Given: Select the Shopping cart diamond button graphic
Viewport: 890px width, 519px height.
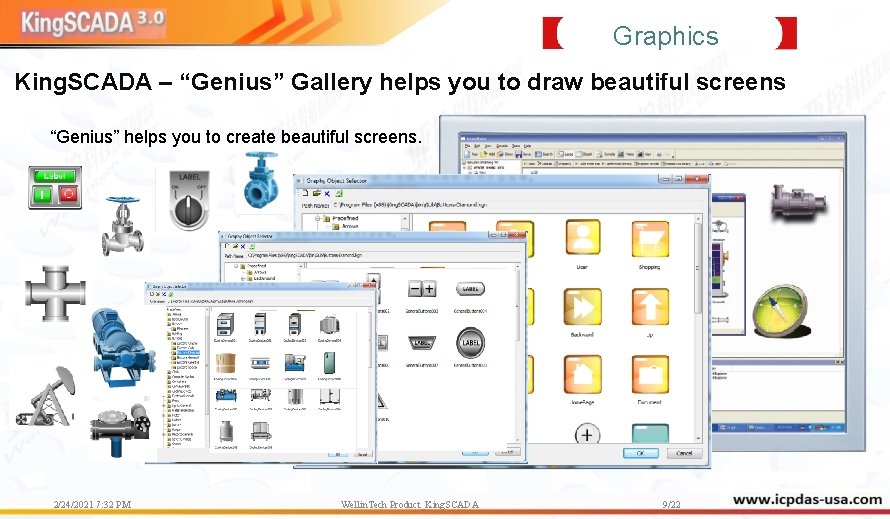Looking at the screenshot, I should 650,238.
